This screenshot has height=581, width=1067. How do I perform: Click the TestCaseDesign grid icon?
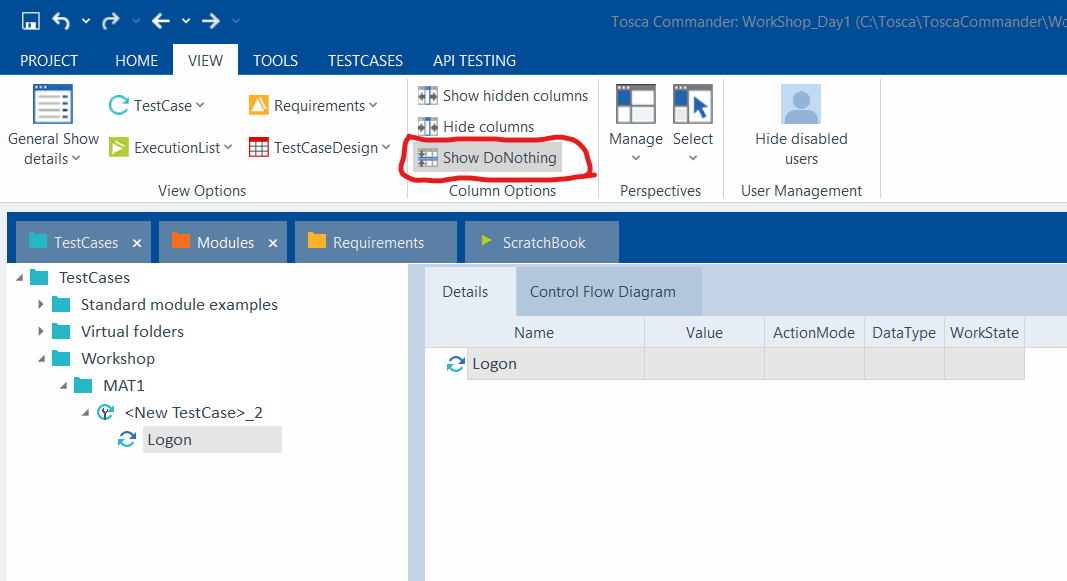coord(259,147)
